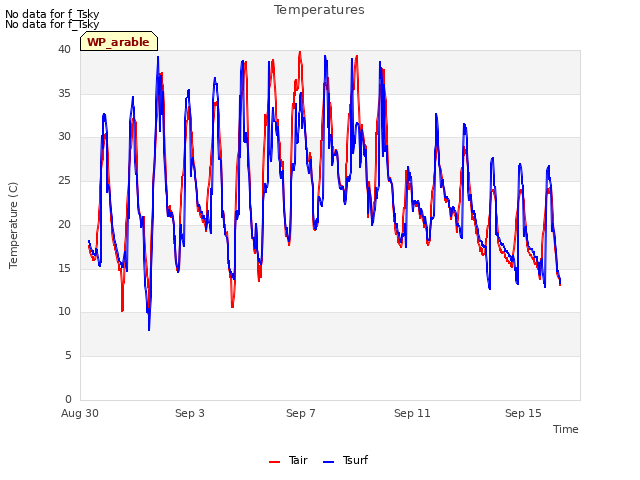Click the 20 y-axis tick label
This screenshot has width=640, height=480.
[x=64, y=224]
